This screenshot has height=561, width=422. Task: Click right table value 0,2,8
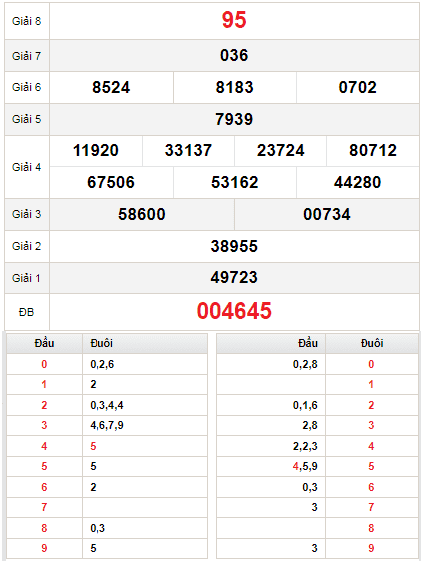(305, 364)
